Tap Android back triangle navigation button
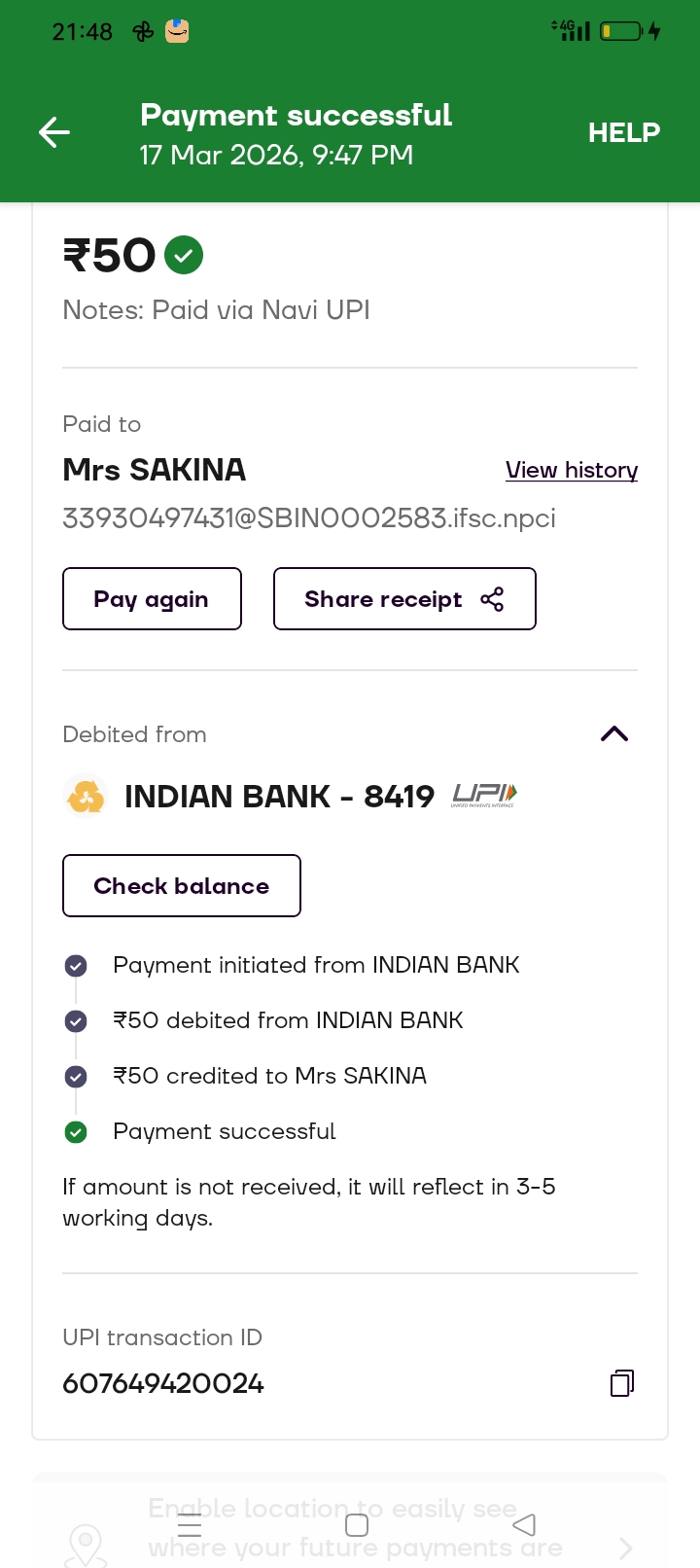The image size is (700, 1568). click(524, 1524)
